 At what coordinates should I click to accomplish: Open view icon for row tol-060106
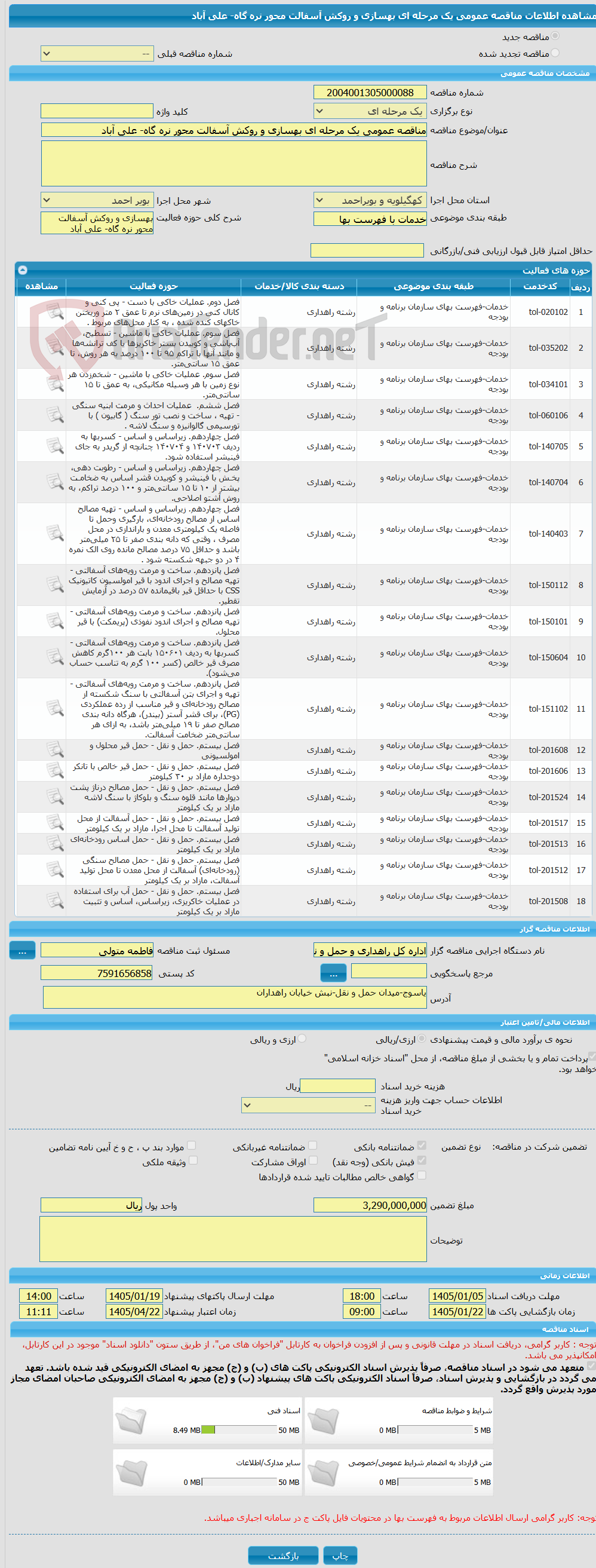[55, 415]
